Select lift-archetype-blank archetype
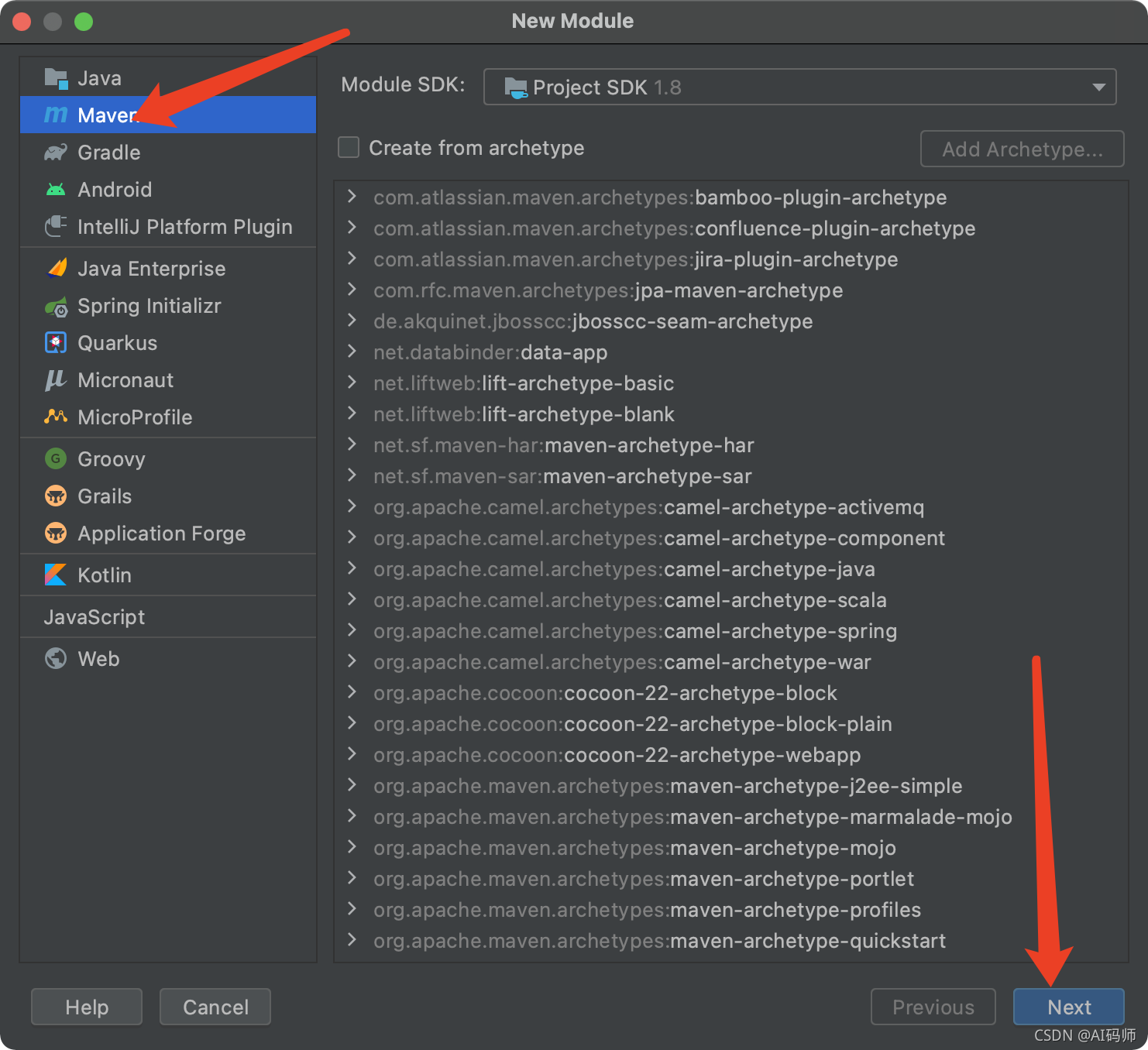 click(x=524, y=414)
